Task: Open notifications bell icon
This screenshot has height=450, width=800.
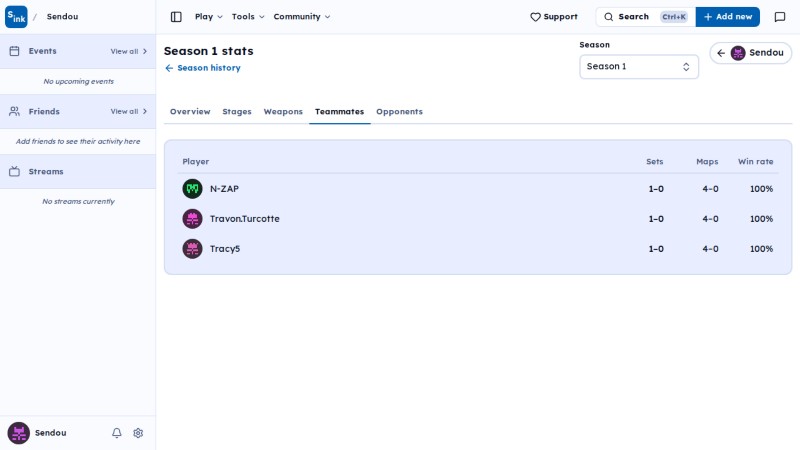Action: click(x=117, y=433)
